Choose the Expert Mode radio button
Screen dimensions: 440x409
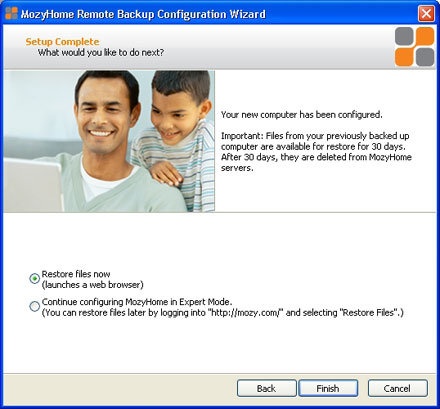pyautogui.click(x=34, y=306)
